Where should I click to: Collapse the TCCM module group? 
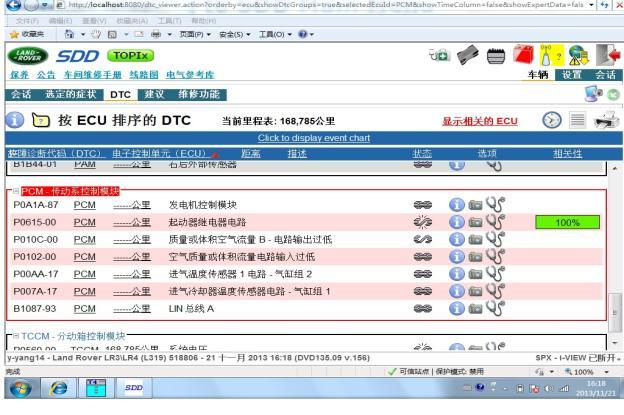pyautogui.click(x=16, y=336)
